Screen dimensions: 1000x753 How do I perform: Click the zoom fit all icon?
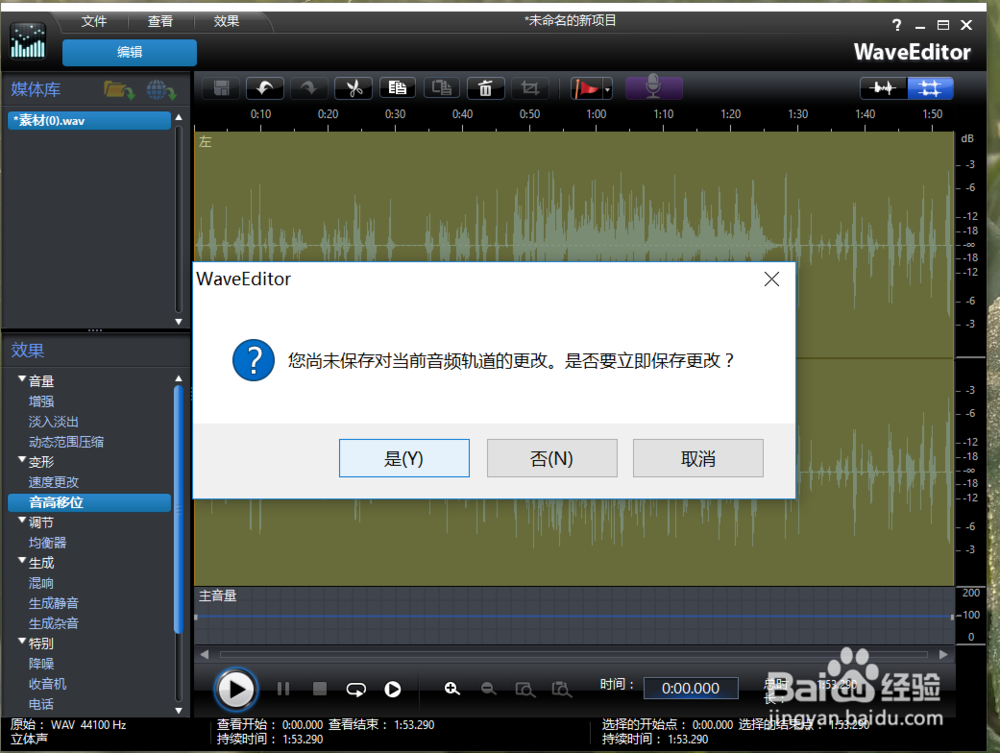562,689
